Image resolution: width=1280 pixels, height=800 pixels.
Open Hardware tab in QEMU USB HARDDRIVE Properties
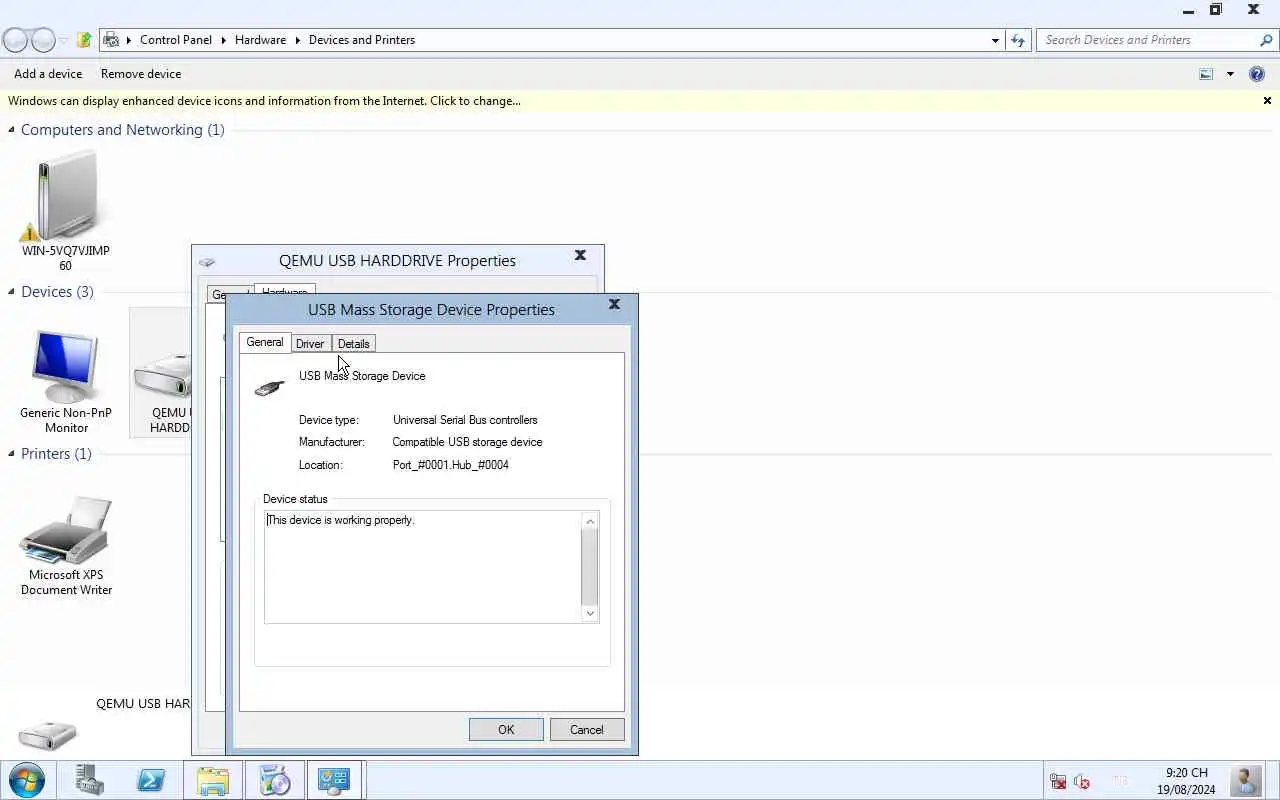pos(285,292)
